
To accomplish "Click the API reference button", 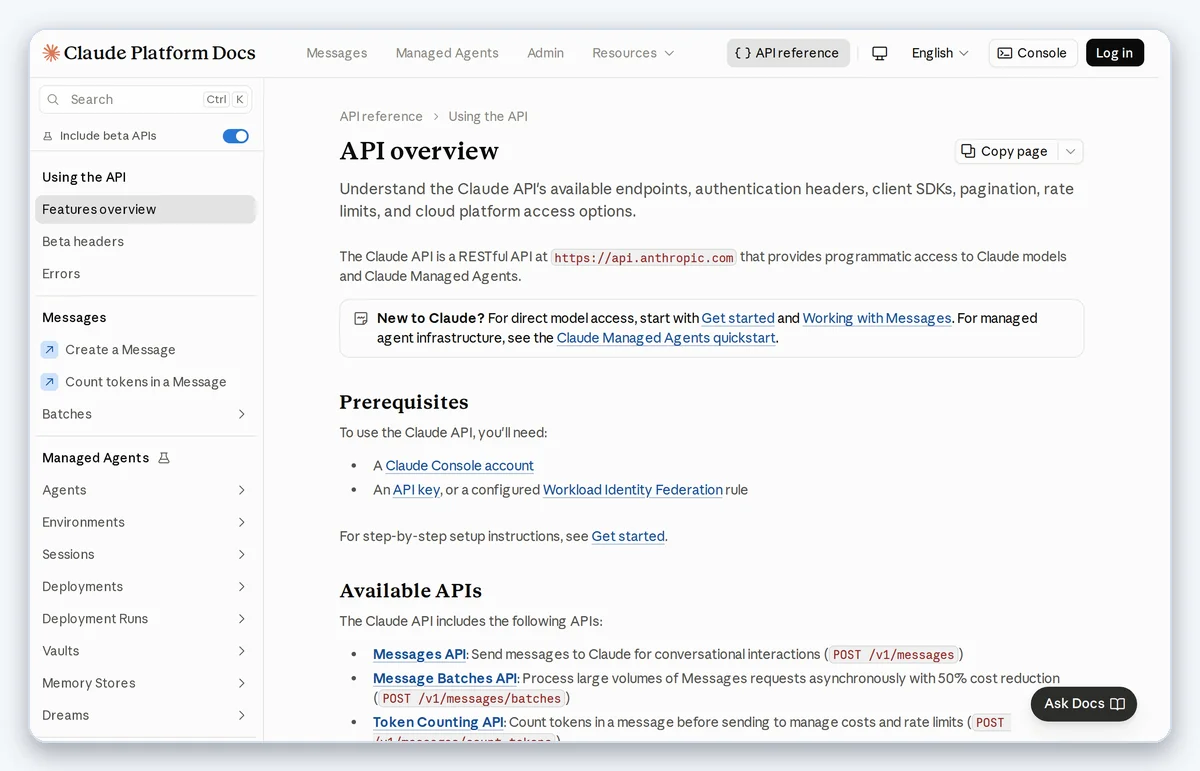I will (x=788, y=53).
